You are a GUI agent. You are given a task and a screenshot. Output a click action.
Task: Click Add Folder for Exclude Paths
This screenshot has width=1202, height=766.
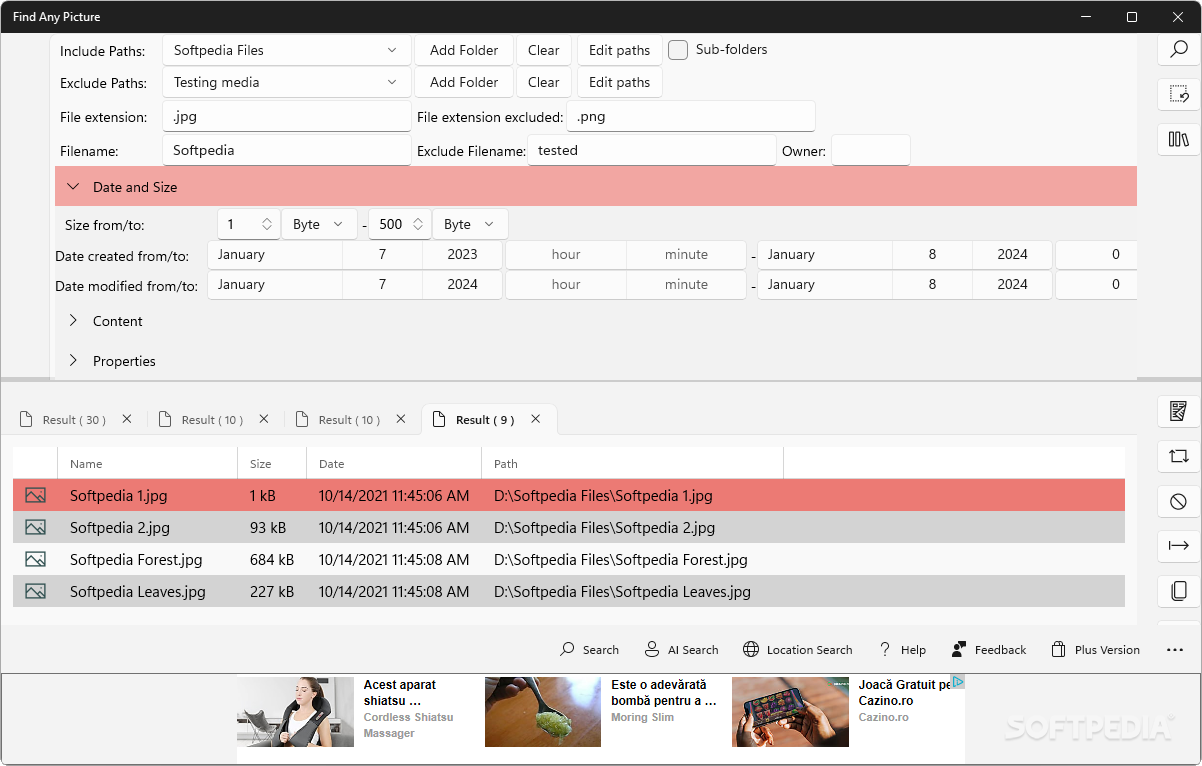464,82
